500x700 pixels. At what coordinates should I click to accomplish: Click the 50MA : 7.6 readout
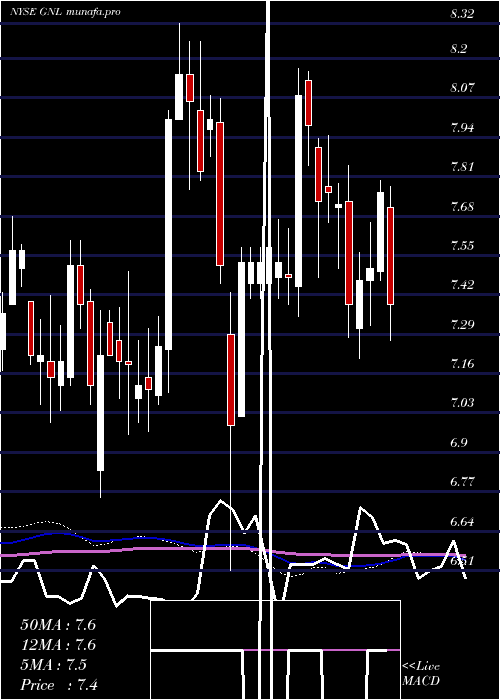click(x=58, y=625)
